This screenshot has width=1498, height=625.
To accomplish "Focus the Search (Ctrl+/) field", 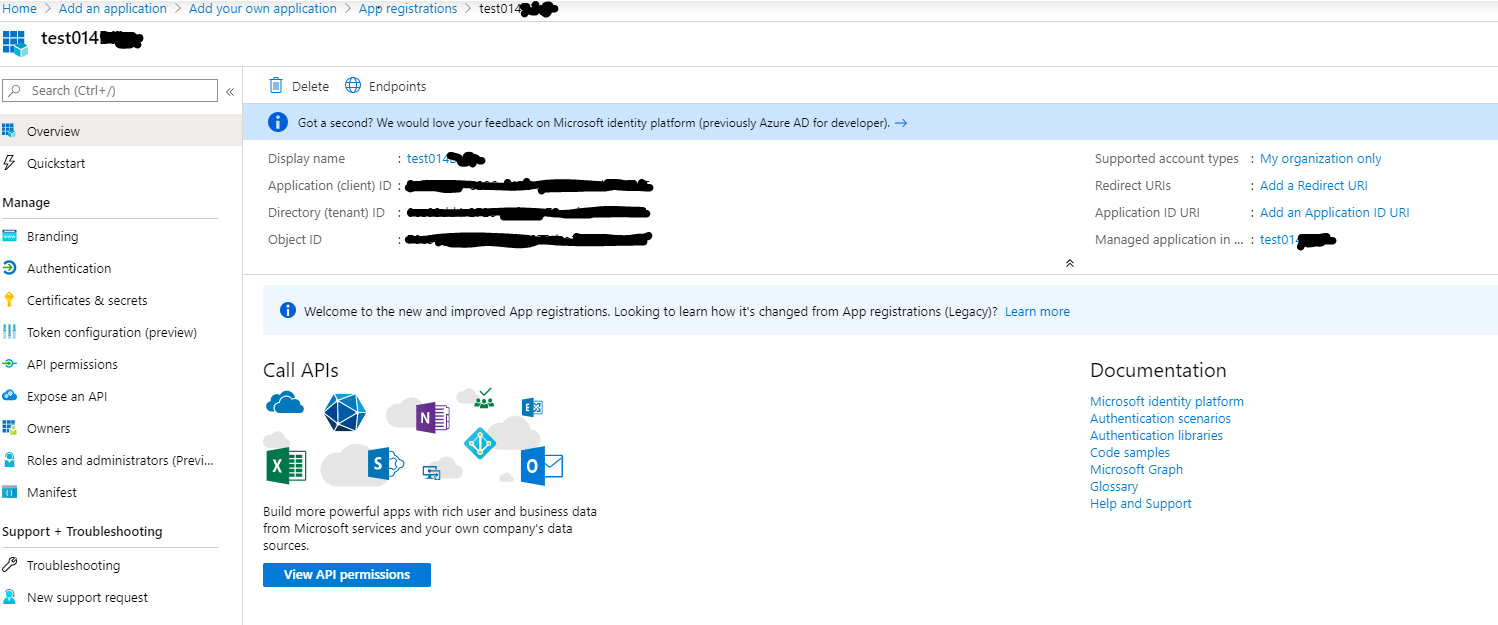I will coord(110,91).
